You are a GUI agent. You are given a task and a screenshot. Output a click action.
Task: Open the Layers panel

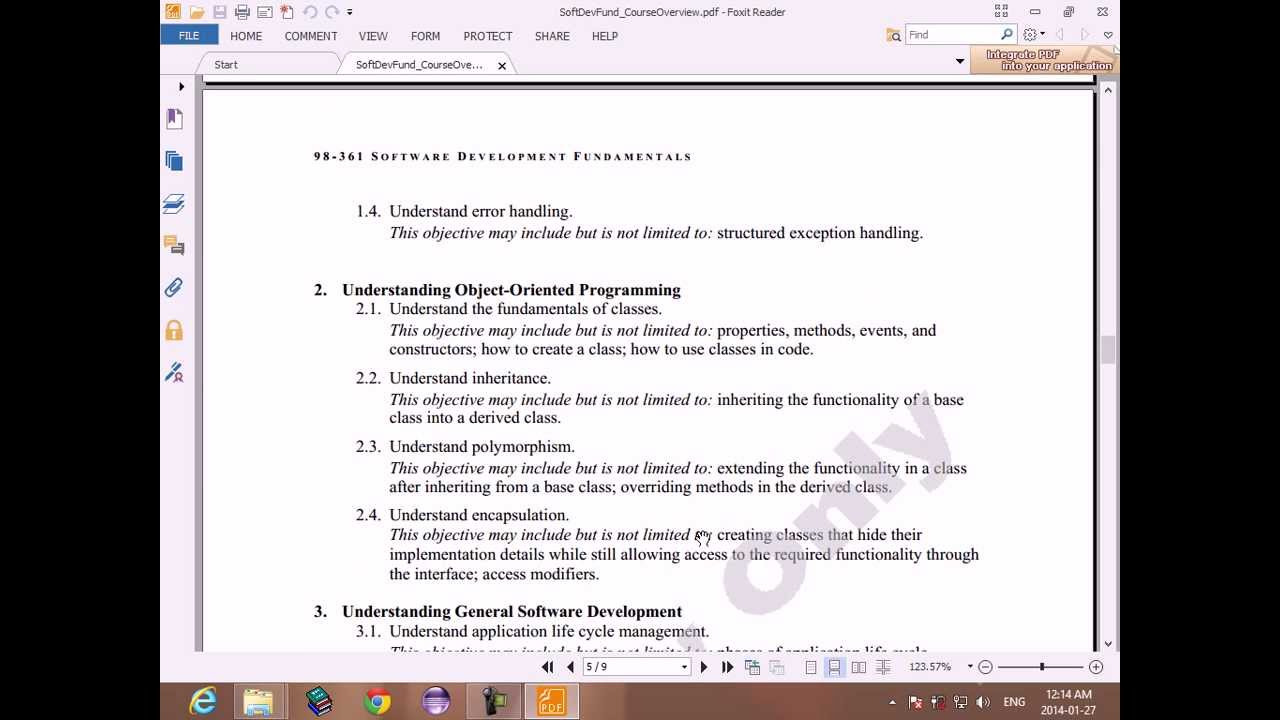coord(174,204)
